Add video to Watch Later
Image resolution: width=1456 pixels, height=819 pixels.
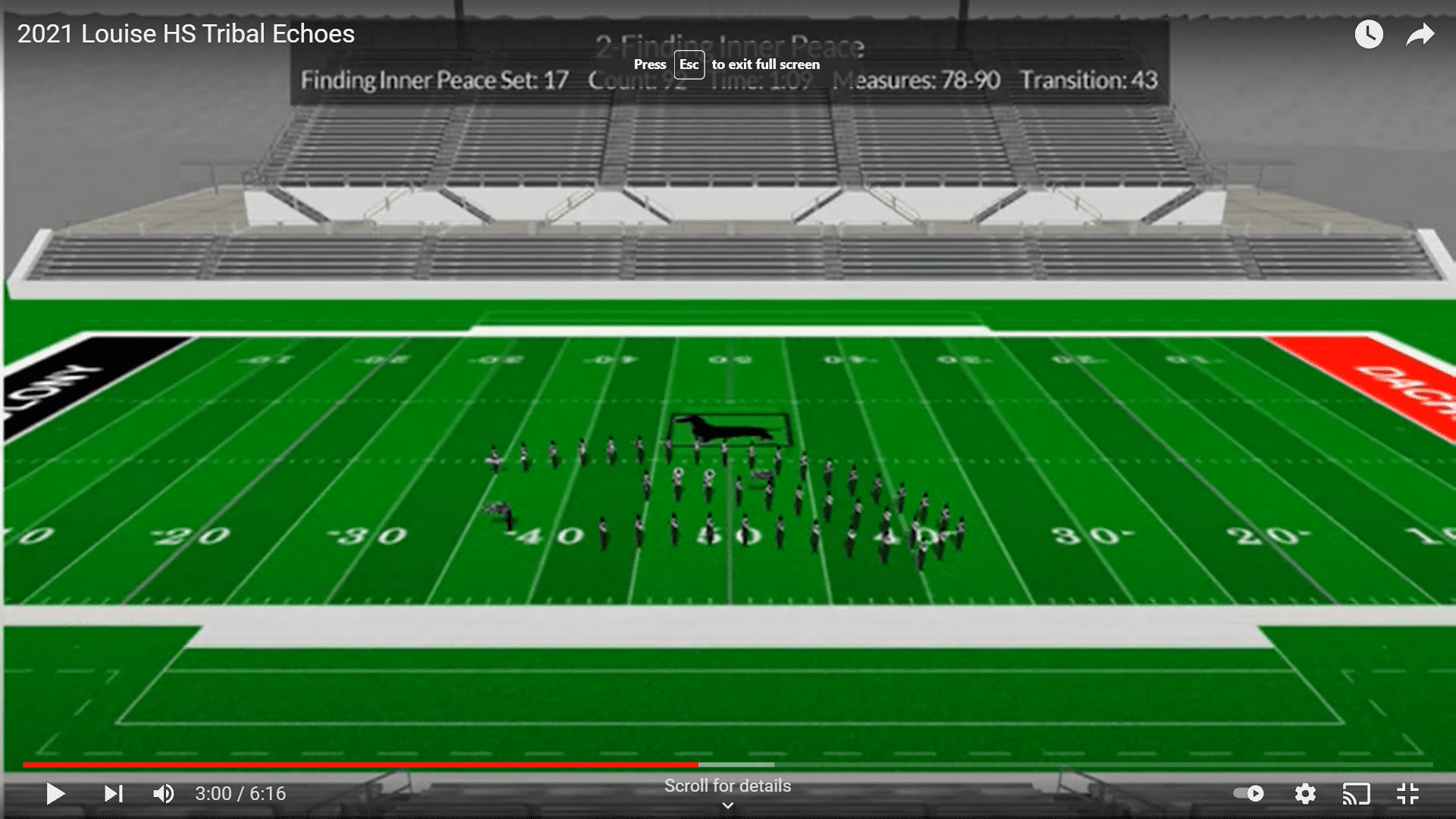tap(1369, 34)
